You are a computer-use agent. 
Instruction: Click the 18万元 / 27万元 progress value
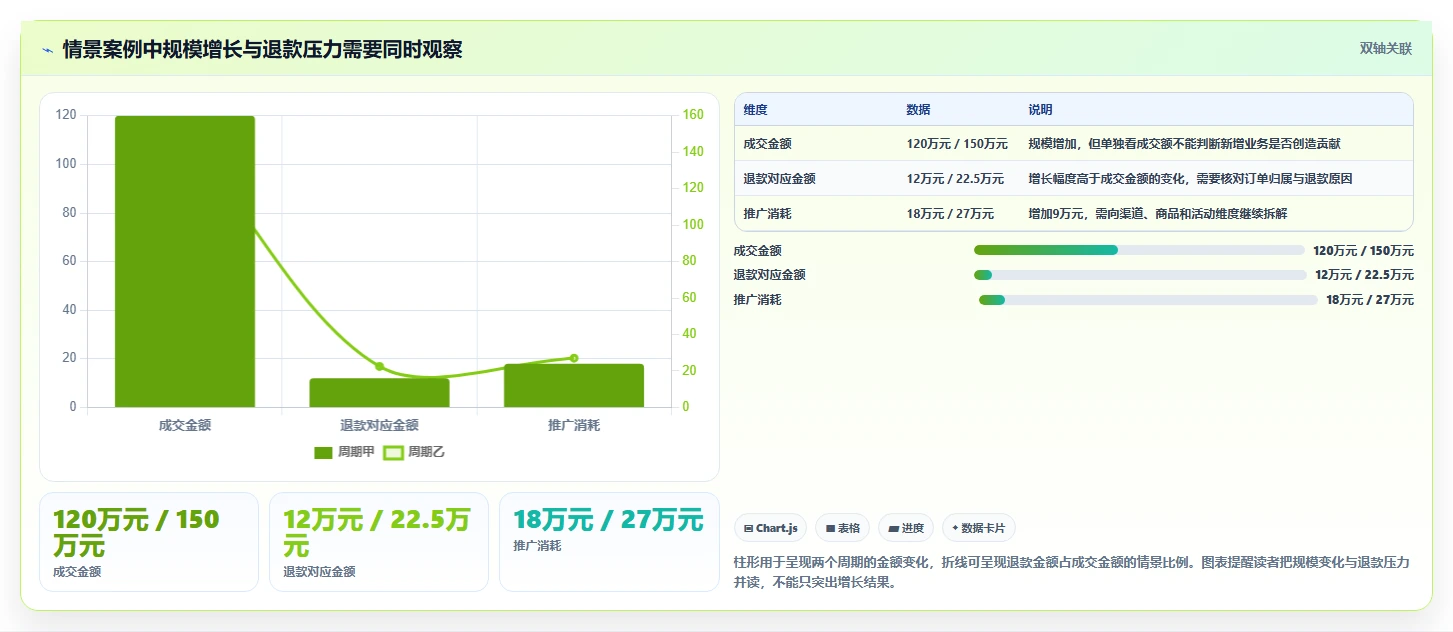(1370, 300)
